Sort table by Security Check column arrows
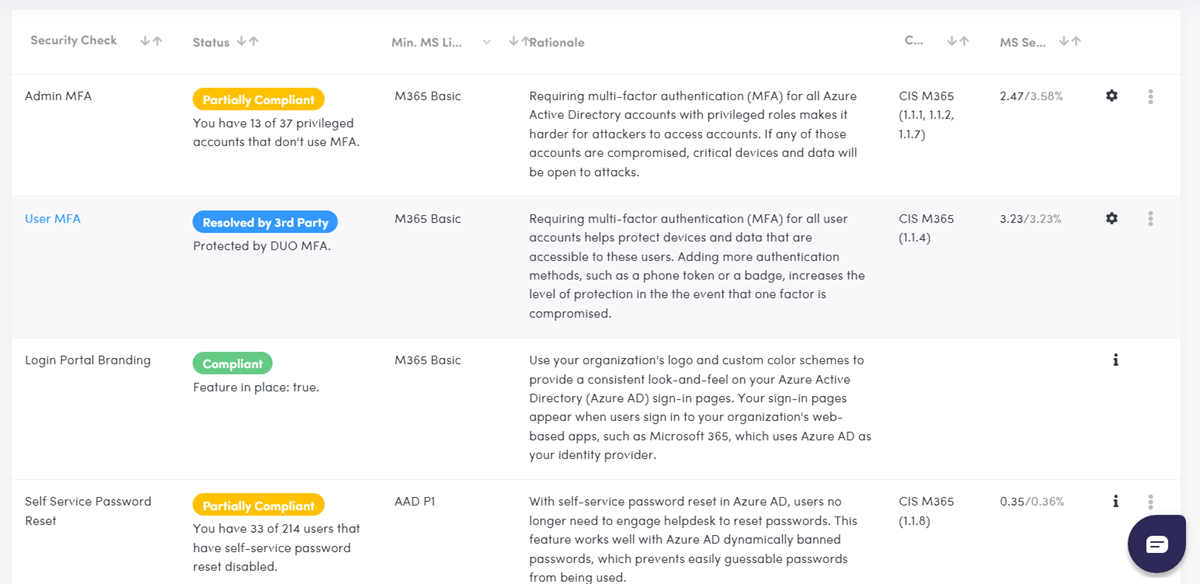The width and height of the screenshot is (1200, 584). pyautogui.click(x=151, y=41)
